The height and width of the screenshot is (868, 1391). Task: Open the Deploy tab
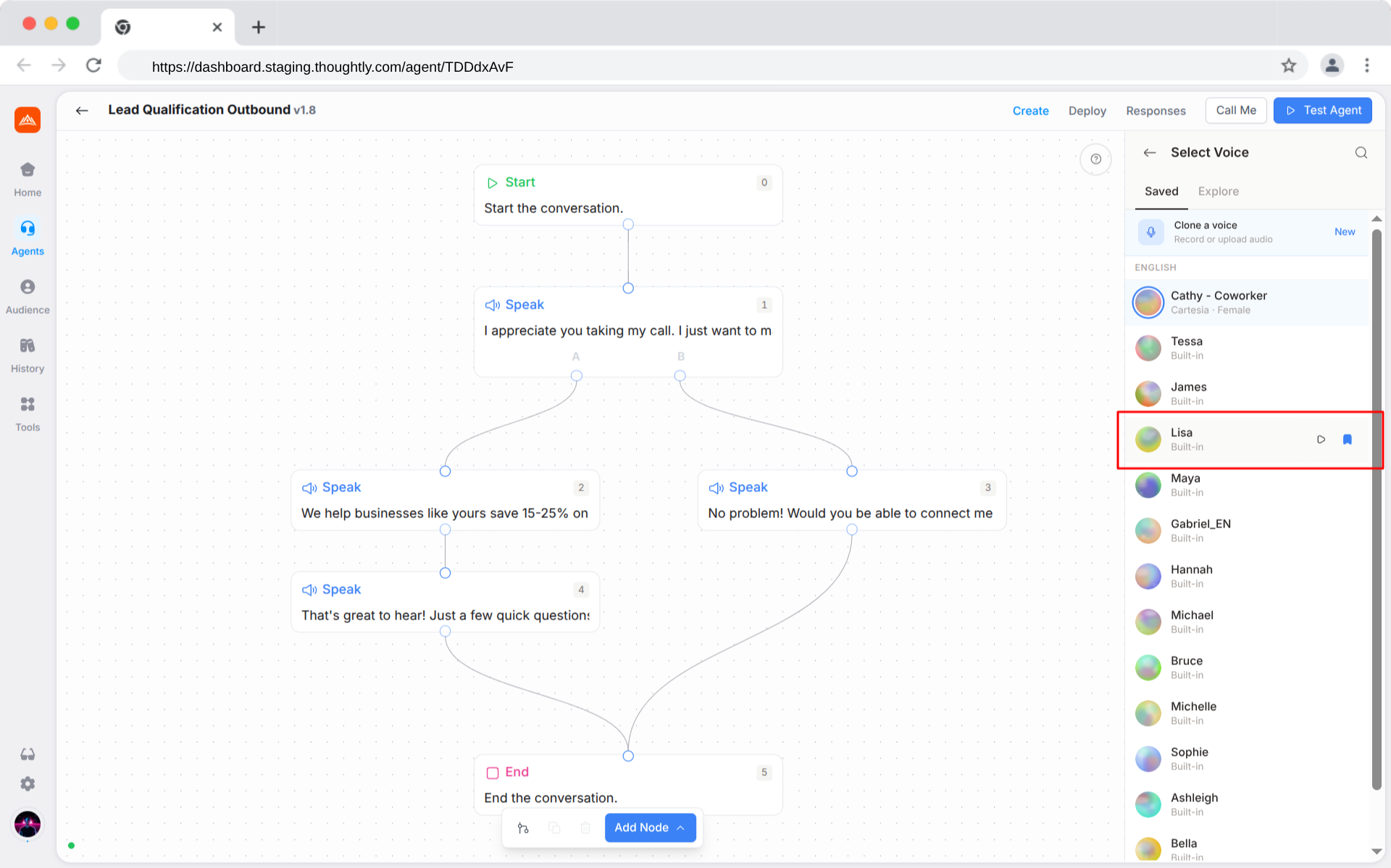(x=1087, y=111)
